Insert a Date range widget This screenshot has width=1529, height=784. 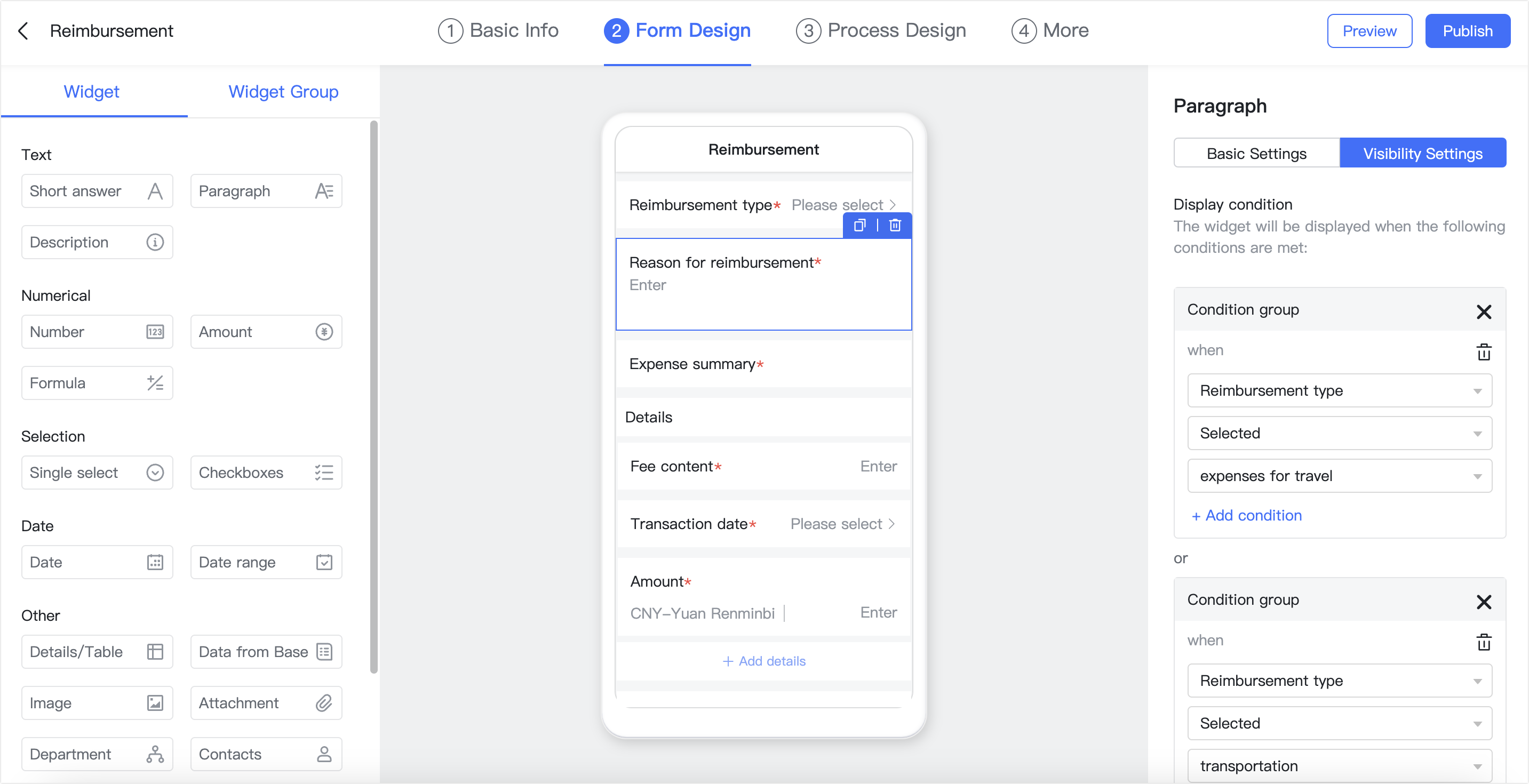[266, 562]
